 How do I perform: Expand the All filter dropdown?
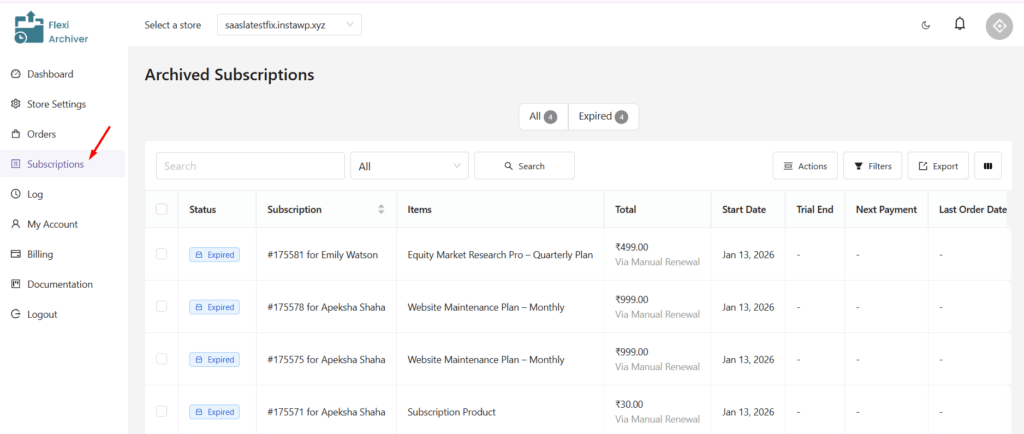coord(410,166)
